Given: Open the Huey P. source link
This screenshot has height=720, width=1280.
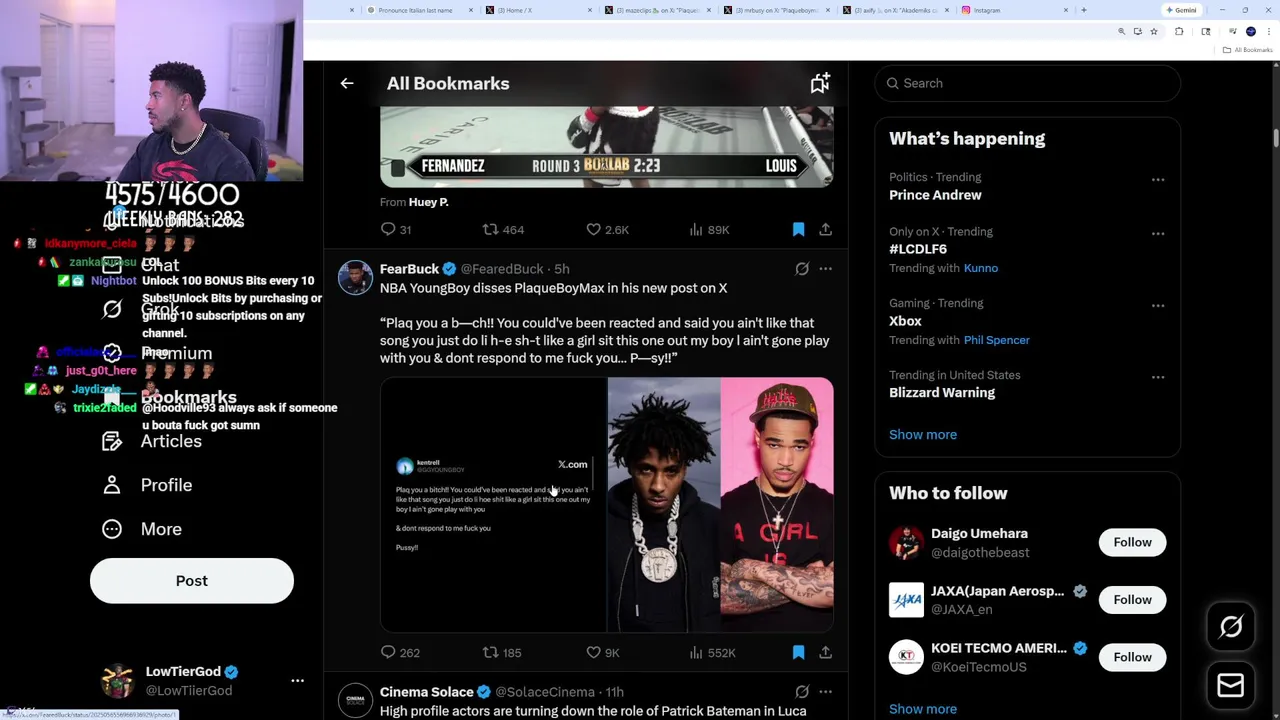Looking at the screenshot, I should 428,202.
